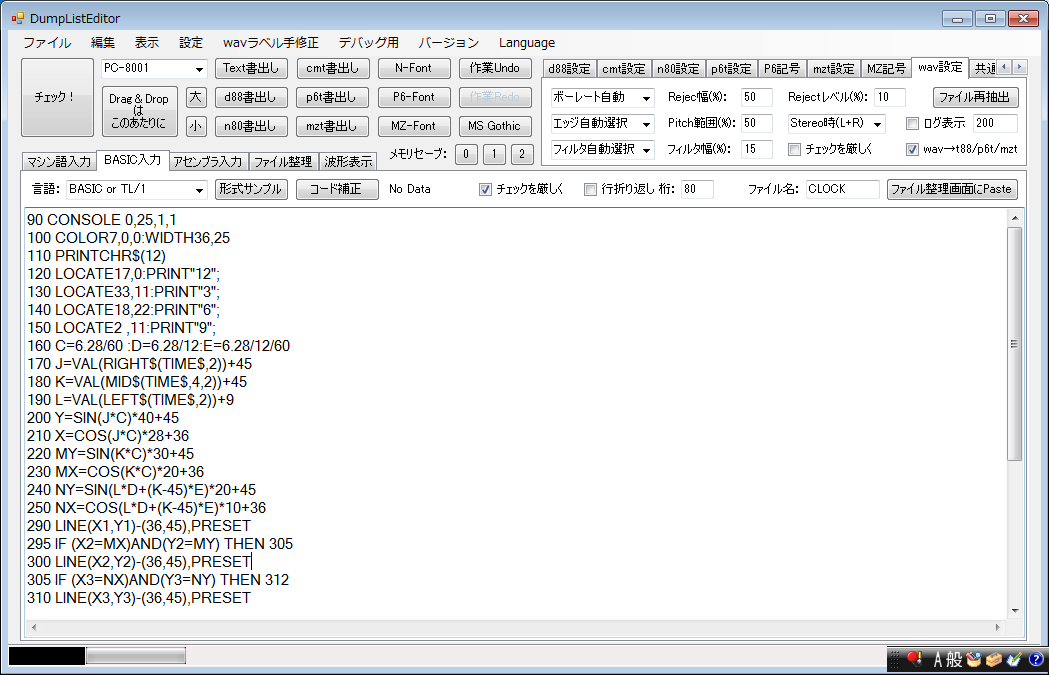Click the language bar grip handle
Screen dimensions: 1049x675
click(894, 660)
